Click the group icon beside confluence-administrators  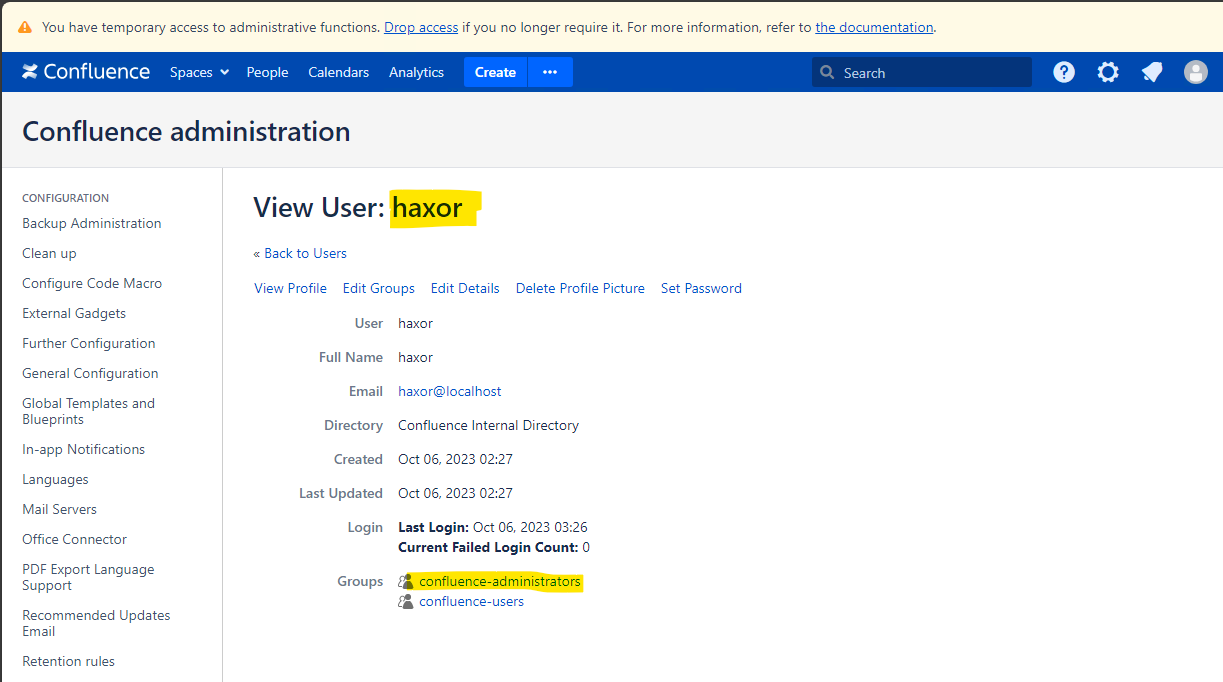pyautogui.click(x=406, y=581)
